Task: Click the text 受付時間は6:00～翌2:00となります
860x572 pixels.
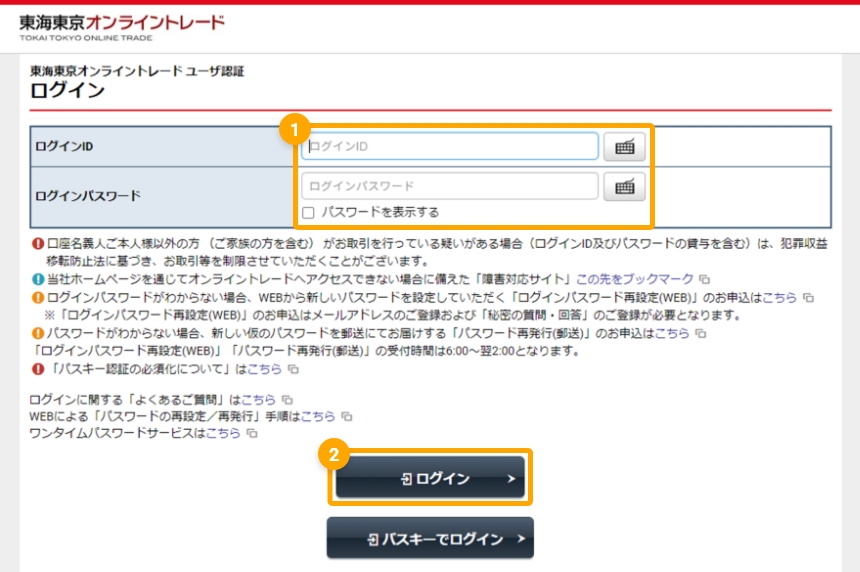Action: pyautogui.click(x=484, y=351)
